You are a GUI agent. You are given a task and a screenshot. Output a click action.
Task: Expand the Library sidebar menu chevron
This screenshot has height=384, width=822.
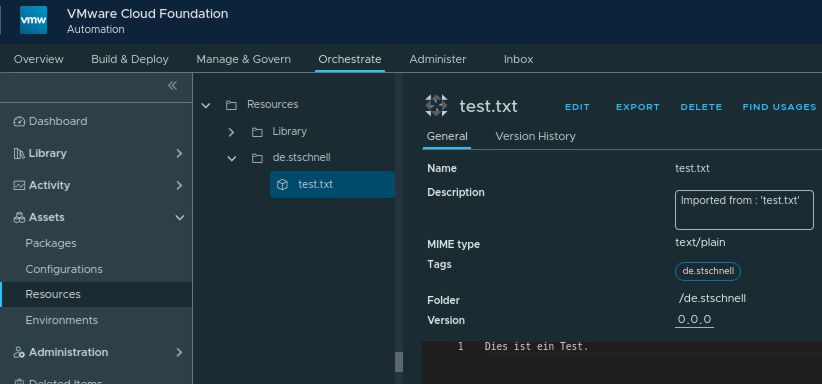(x=179, y=153)
